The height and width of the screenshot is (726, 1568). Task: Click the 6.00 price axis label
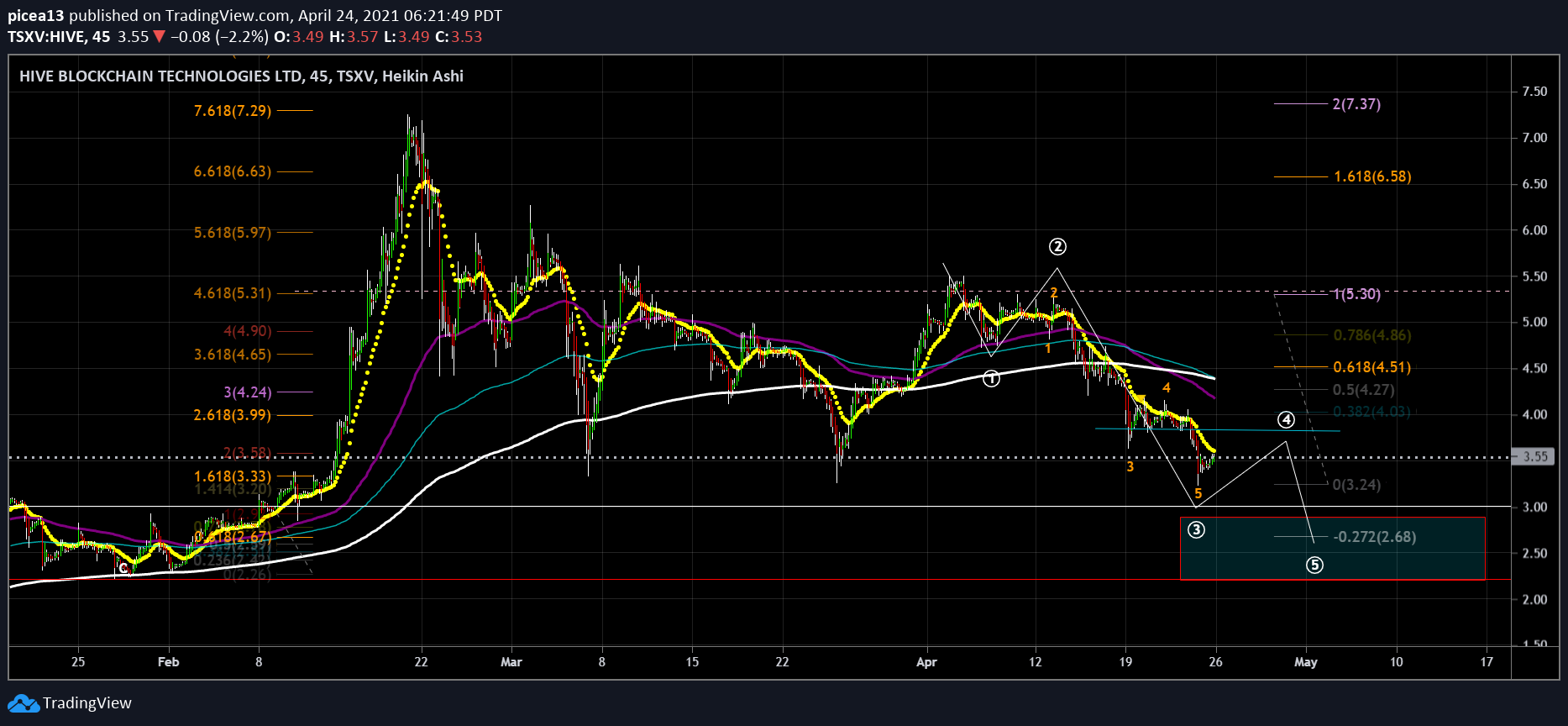(1534, 230)
